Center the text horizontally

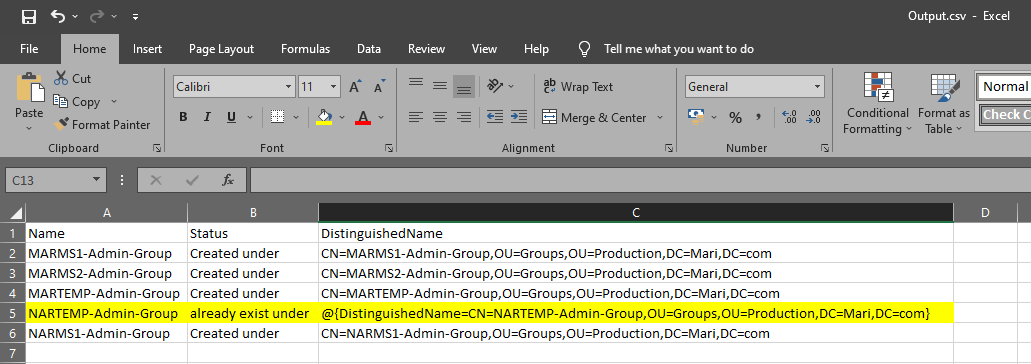(440, 118)
